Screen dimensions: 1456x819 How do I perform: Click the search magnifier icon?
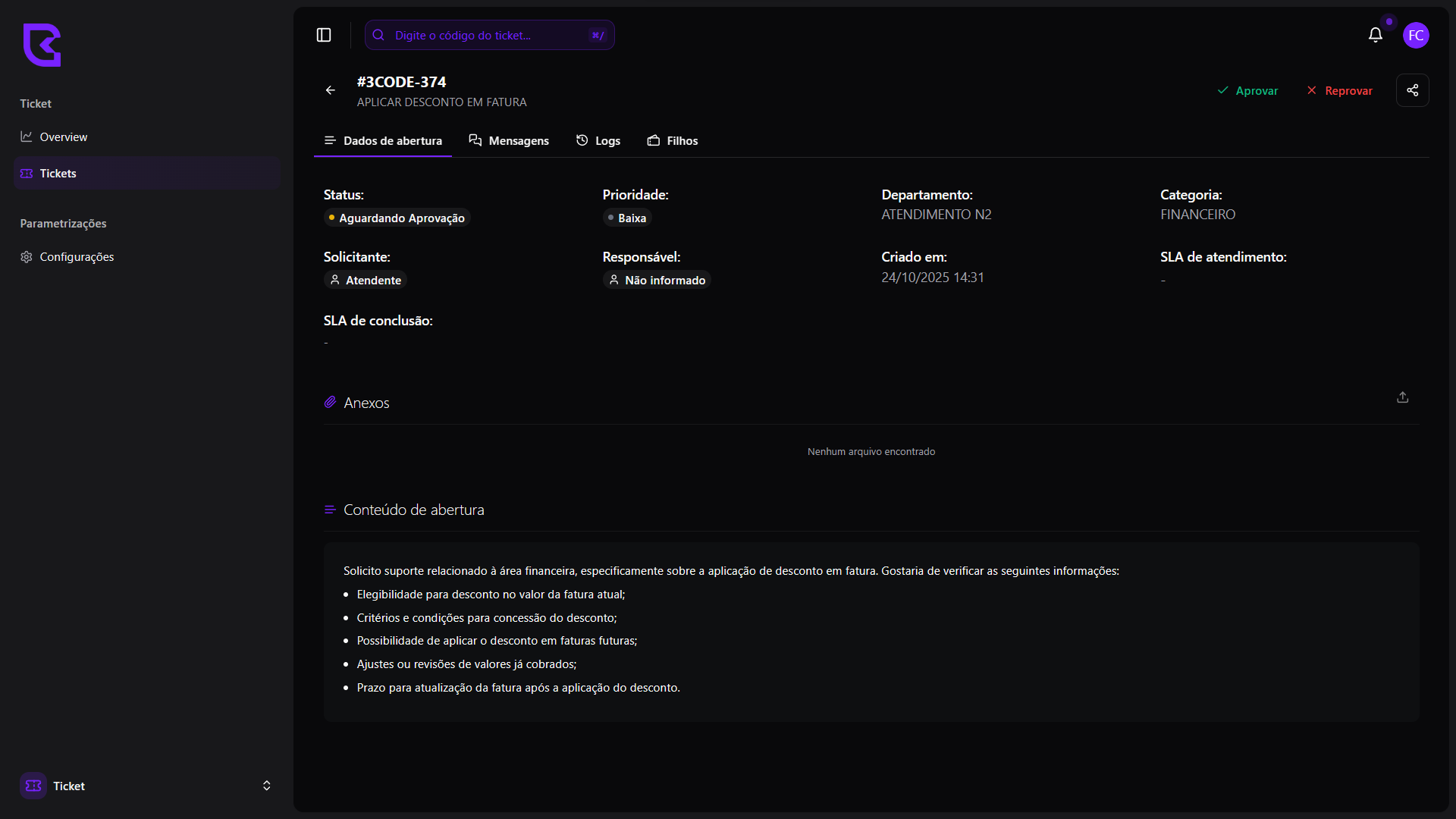[378, 35]
